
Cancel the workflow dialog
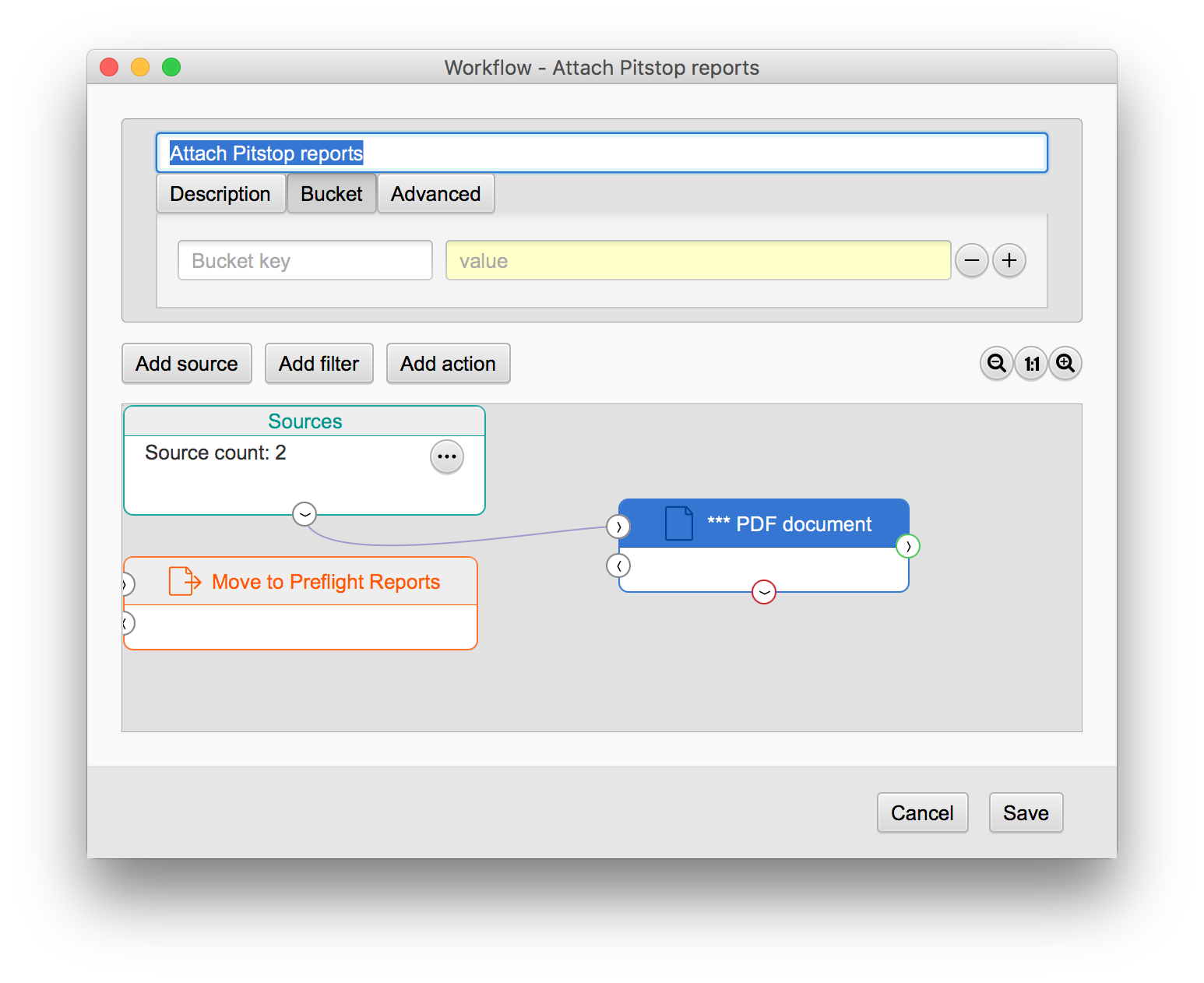click(923, 813)
